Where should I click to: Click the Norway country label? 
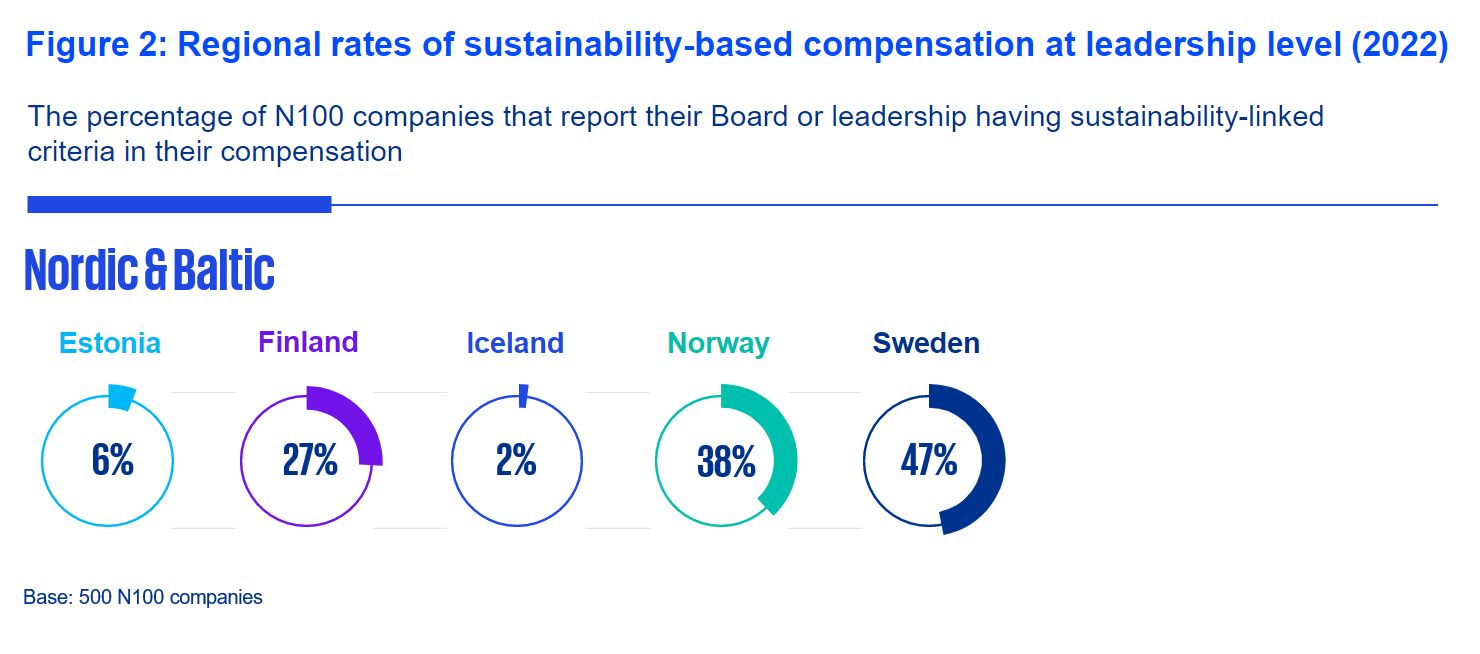718,343
